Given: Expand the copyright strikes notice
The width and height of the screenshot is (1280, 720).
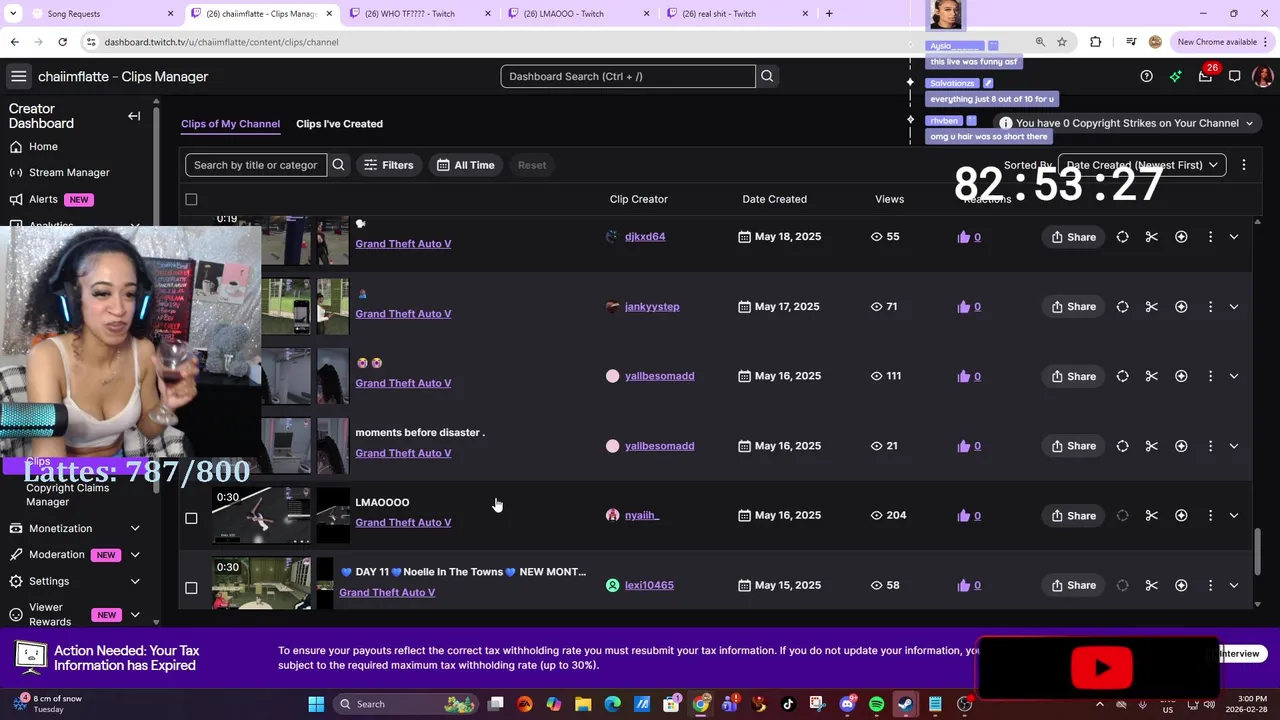Looking at the screenshot, I should click(1248, 123).
